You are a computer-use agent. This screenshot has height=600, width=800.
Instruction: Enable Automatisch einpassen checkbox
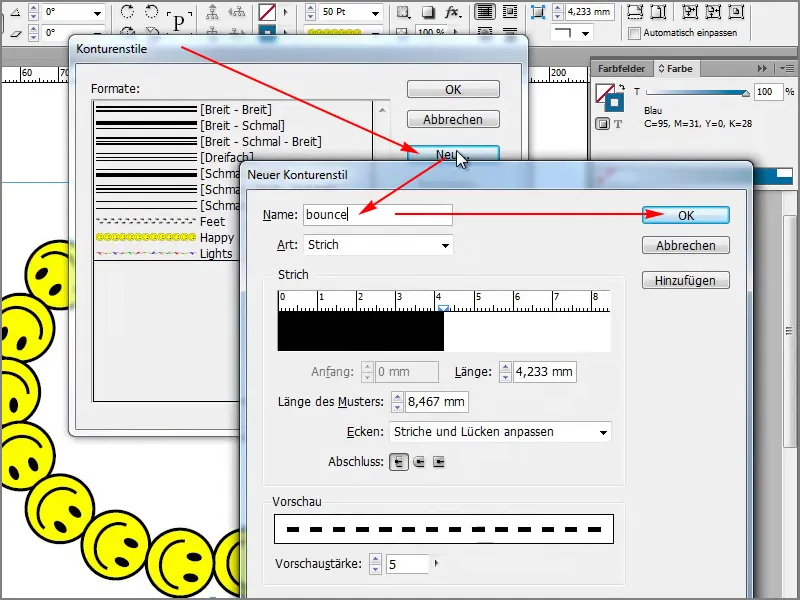click(x=634, y=33)
